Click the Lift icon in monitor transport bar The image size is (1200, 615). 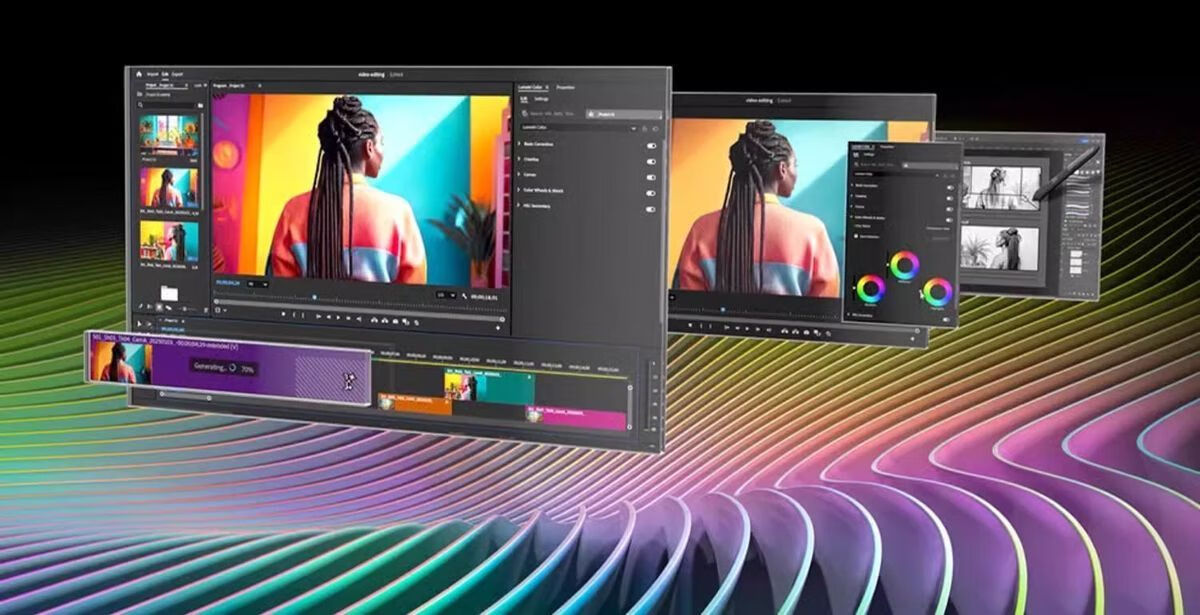[374, 319]
